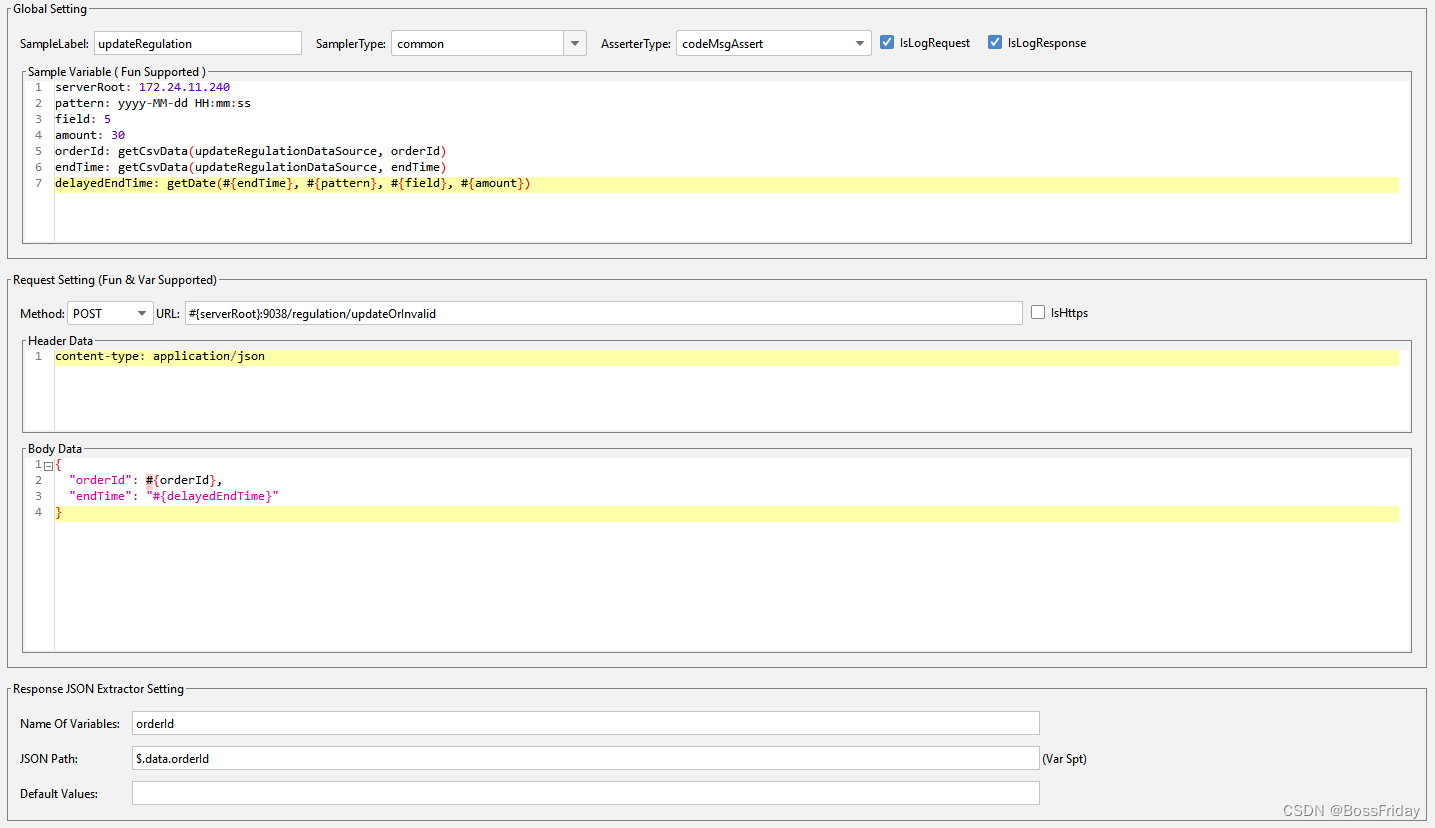
Task: Click the IsLogRequest label text
Action: pyautogui.click(x=935, y=43)
